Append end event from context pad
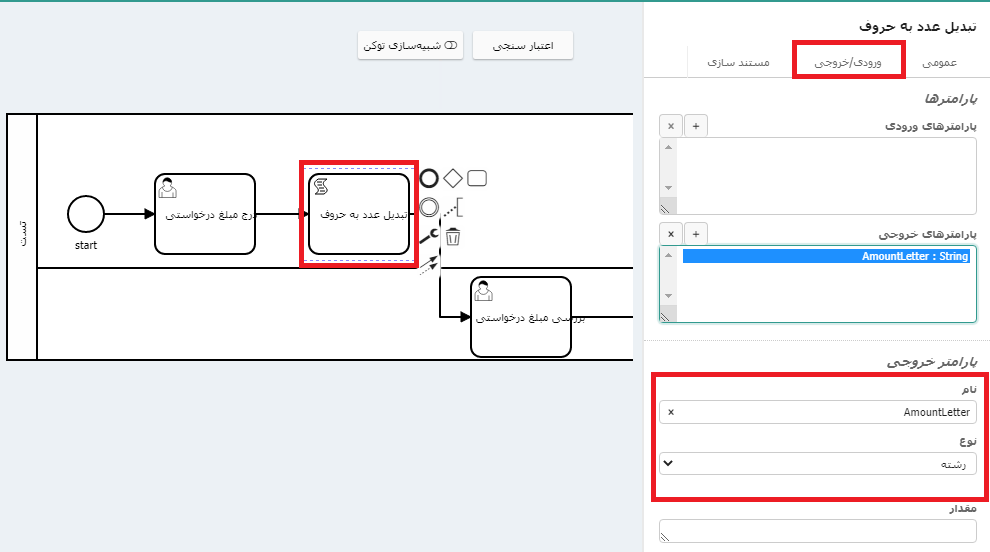This screenshot has width=990, height=552. (429, 178)
